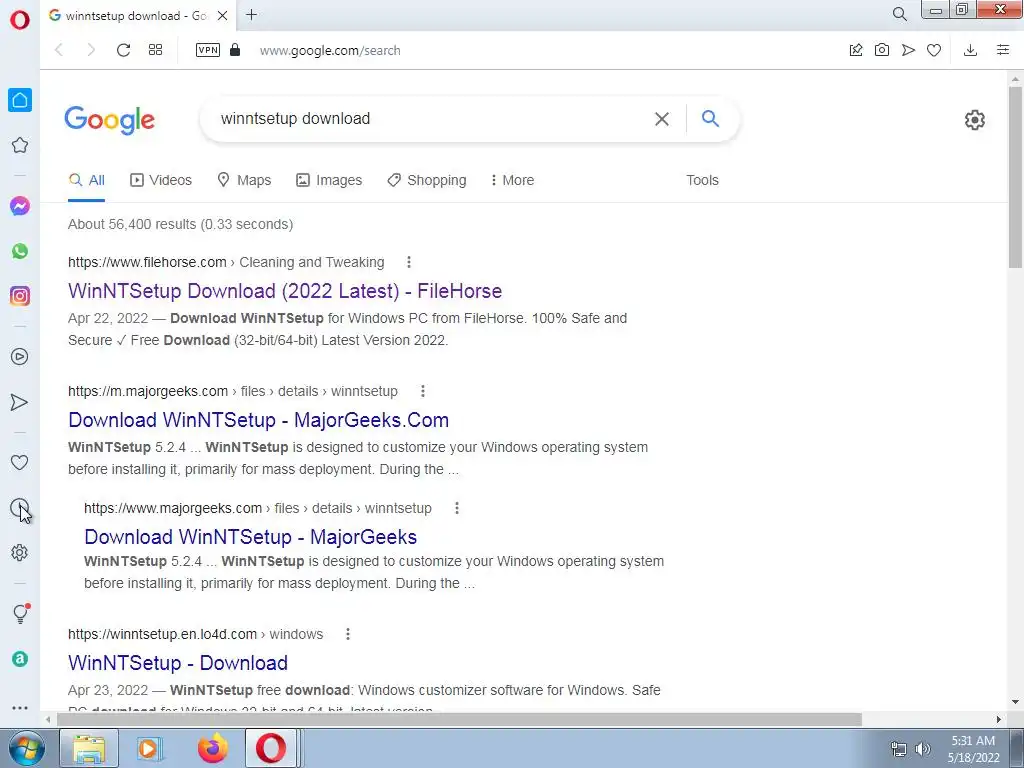Open Player icon in sidebar
The width and height of the screenshot is (1024, 768).
(x=20, y=357)
